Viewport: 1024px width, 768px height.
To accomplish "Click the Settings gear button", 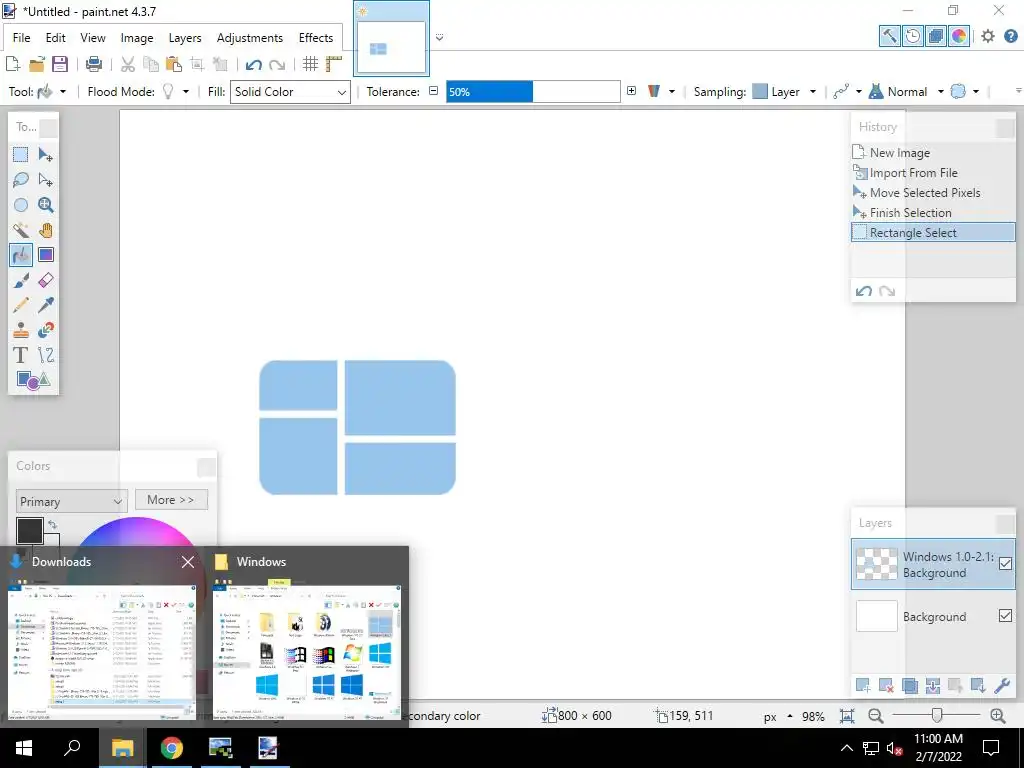I will (x=987, y=37).
